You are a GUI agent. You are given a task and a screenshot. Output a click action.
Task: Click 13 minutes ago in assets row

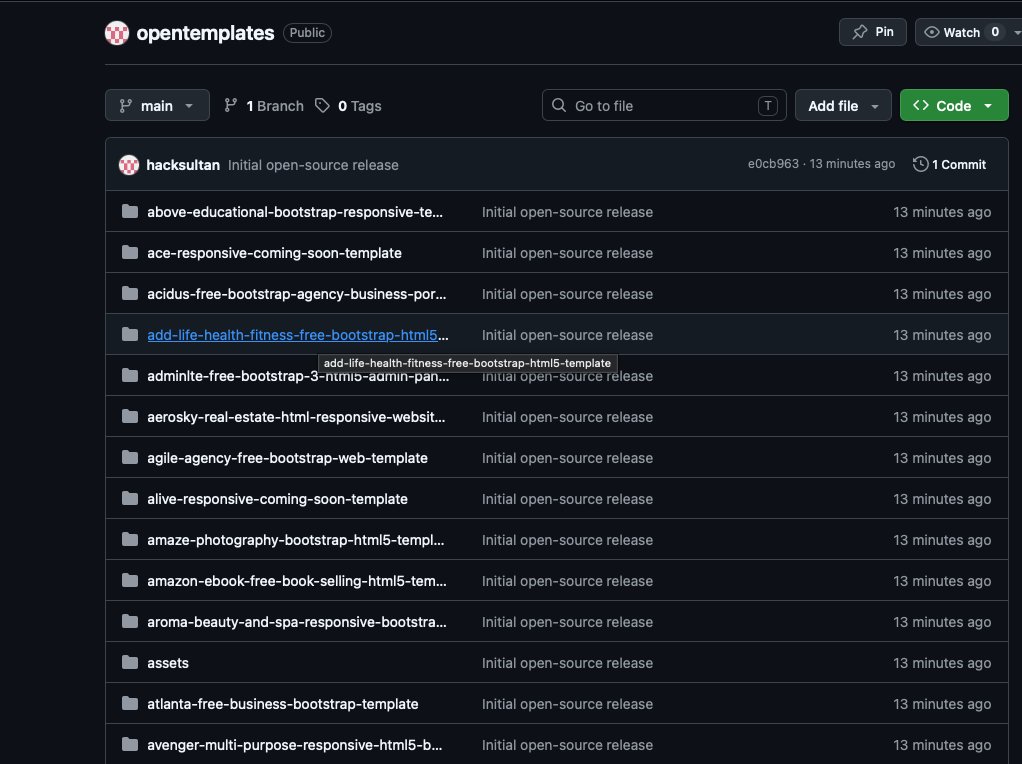[942, 664]
